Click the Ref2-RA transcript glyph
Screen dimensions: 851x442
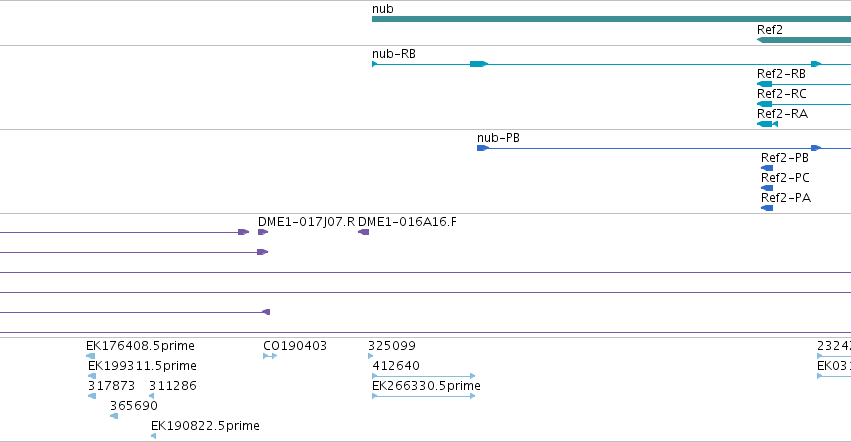(767, 124)
